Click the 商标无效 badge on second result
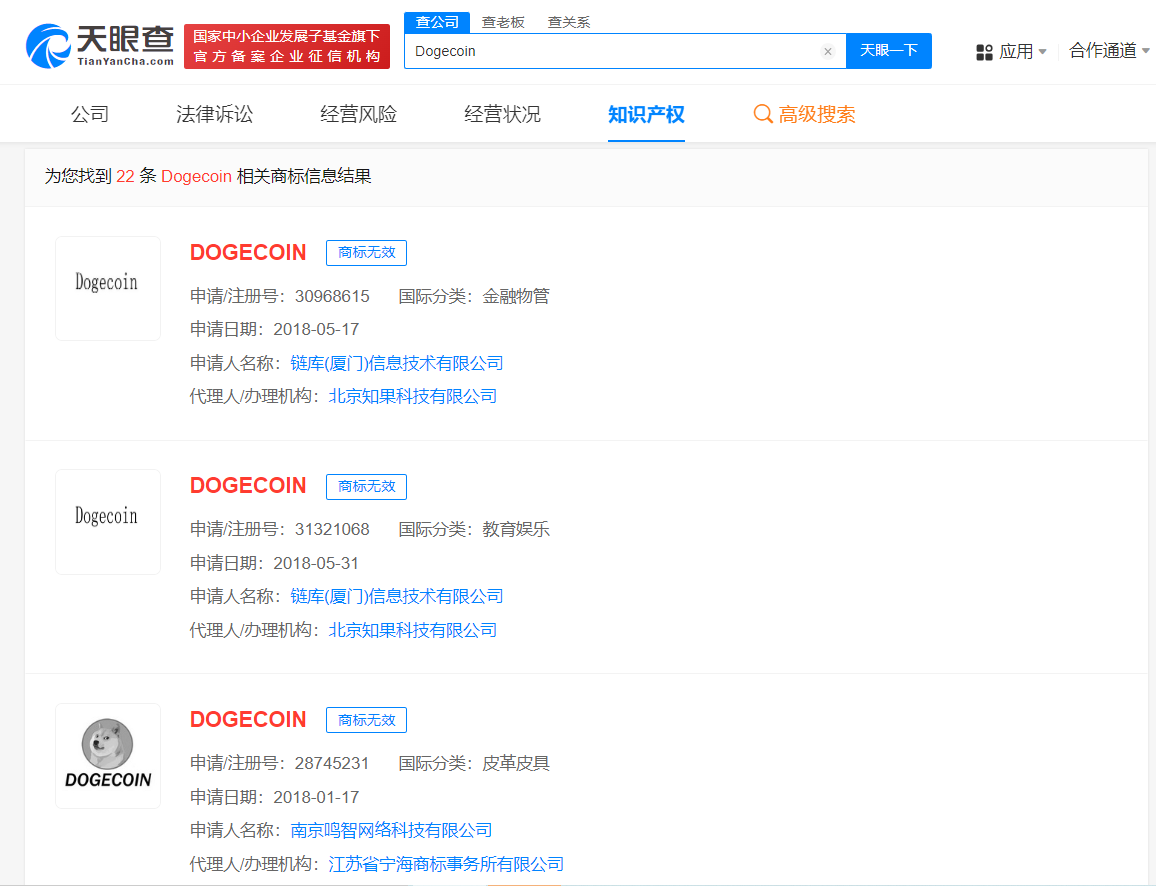This screenshot has width=1156, height=886. [366, 487]
